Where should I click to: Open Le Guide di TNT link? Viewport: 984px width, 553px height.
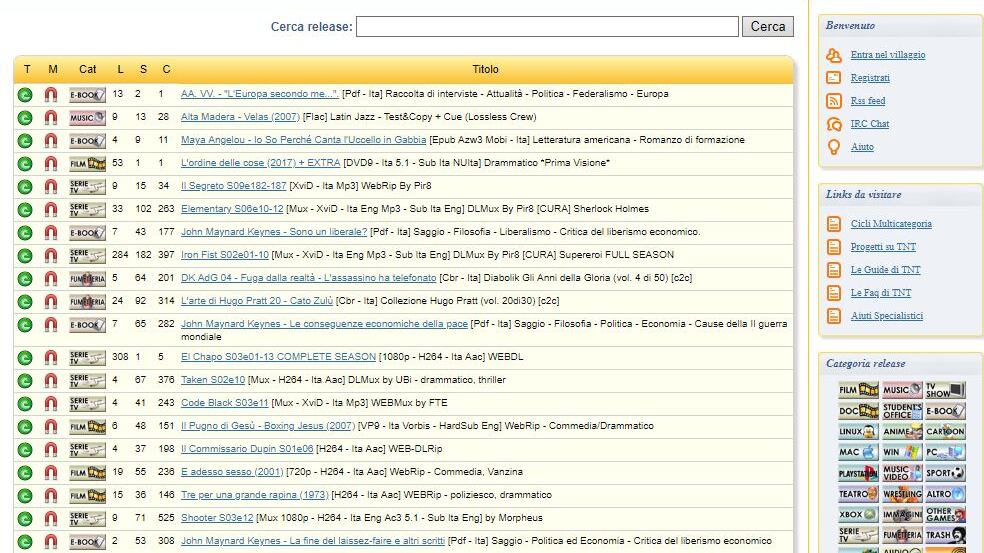(885, 270)
